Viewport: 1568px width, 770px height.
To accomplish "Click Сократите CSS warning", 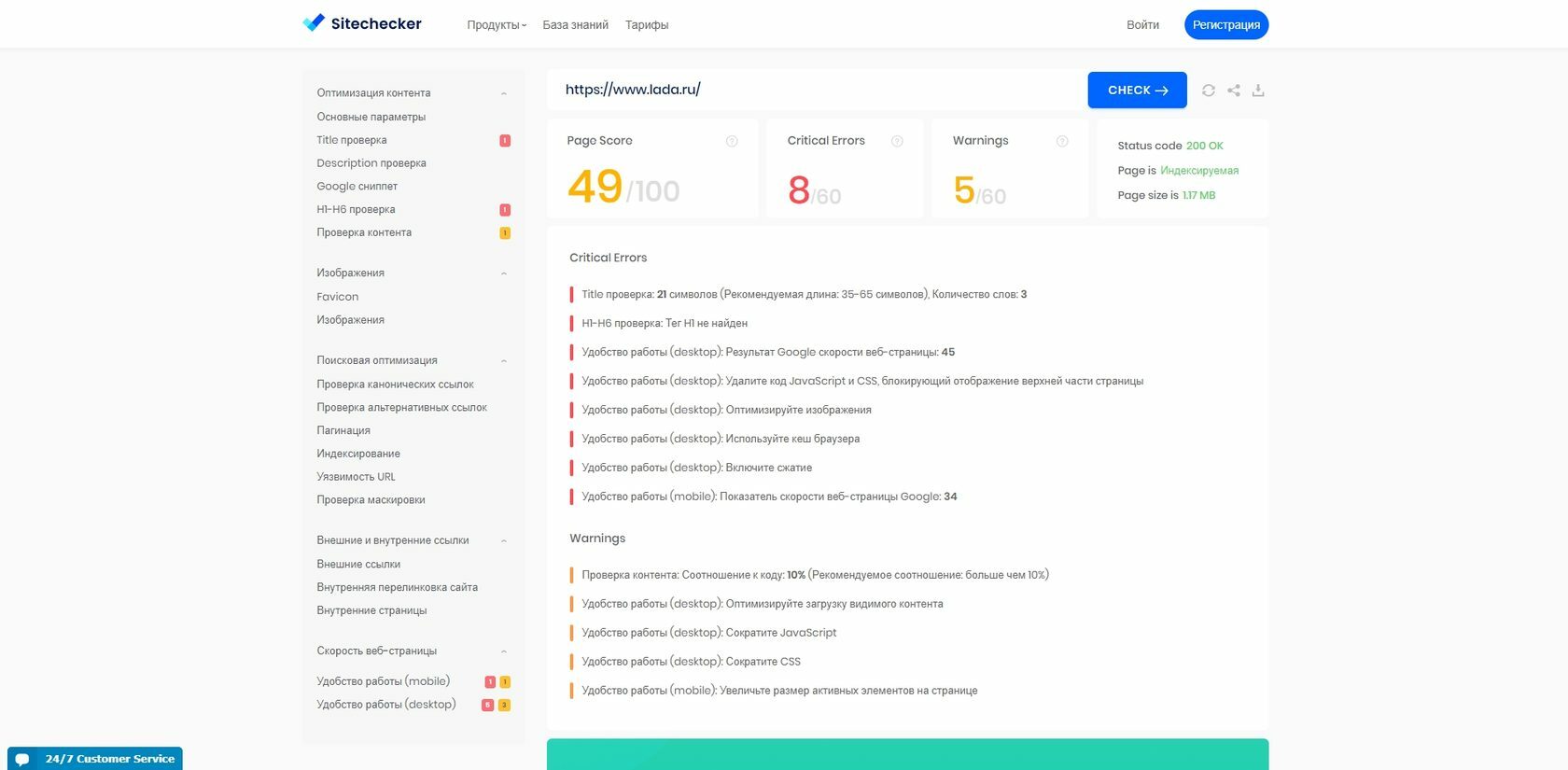I will click(691, 663).
